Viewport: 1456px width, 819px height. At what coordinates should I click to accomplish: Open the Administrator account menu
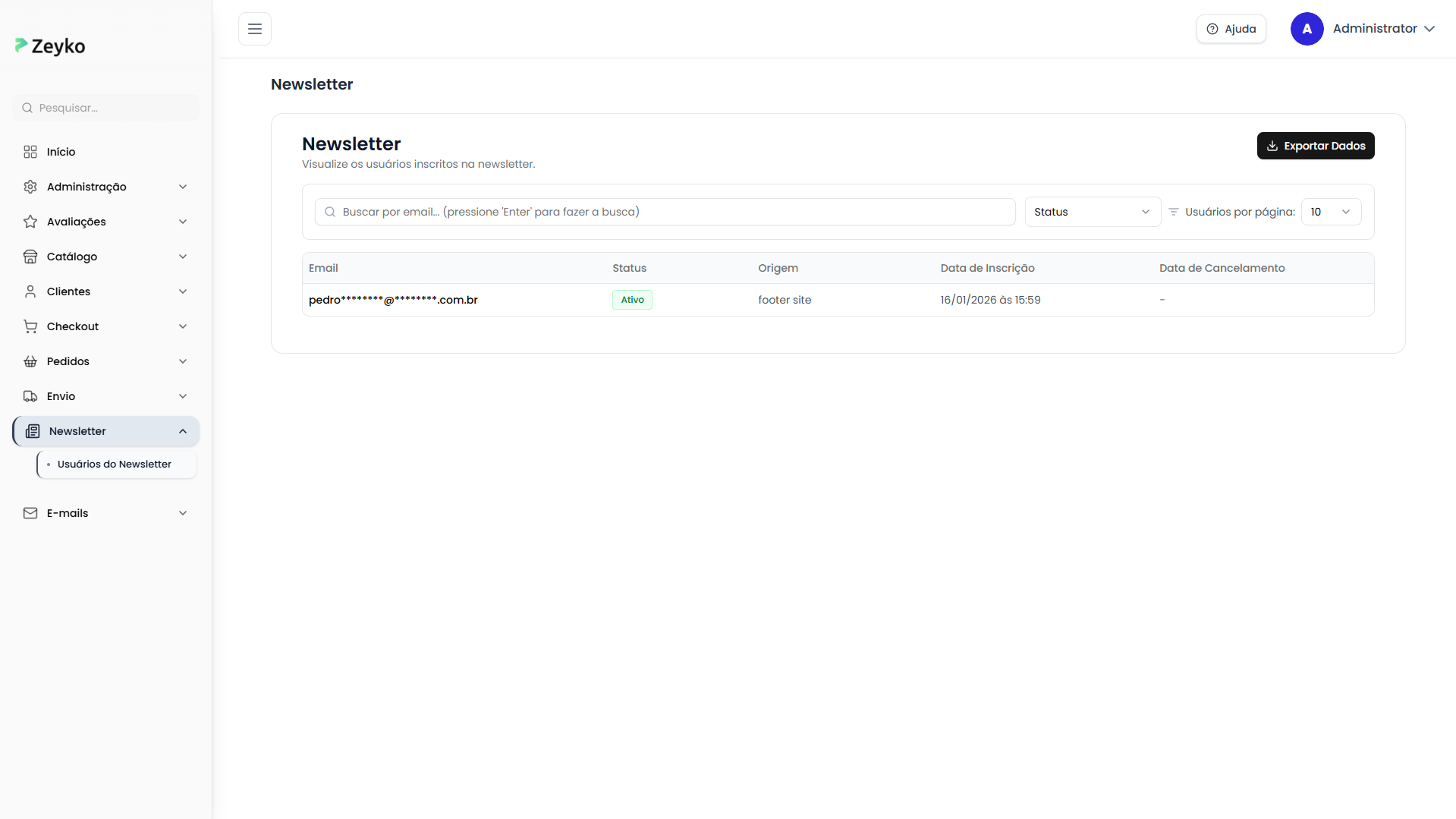pyautogui.click(x=1383, y=29)
